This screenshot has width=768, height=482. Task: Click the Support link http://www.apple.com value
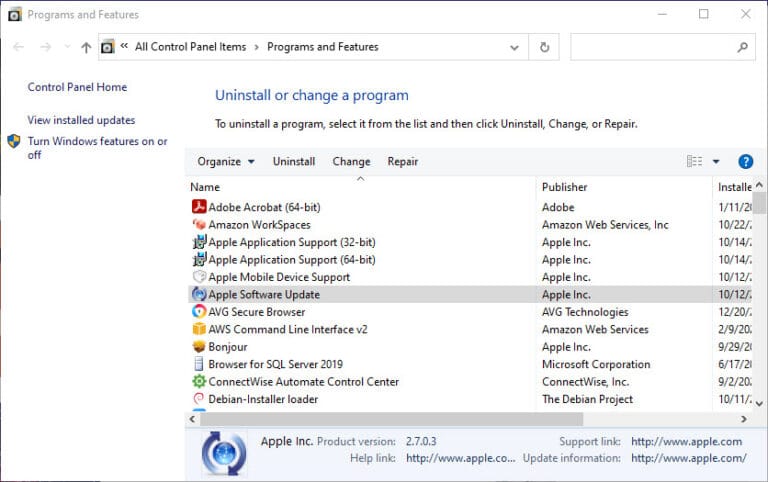pos(686,441)
